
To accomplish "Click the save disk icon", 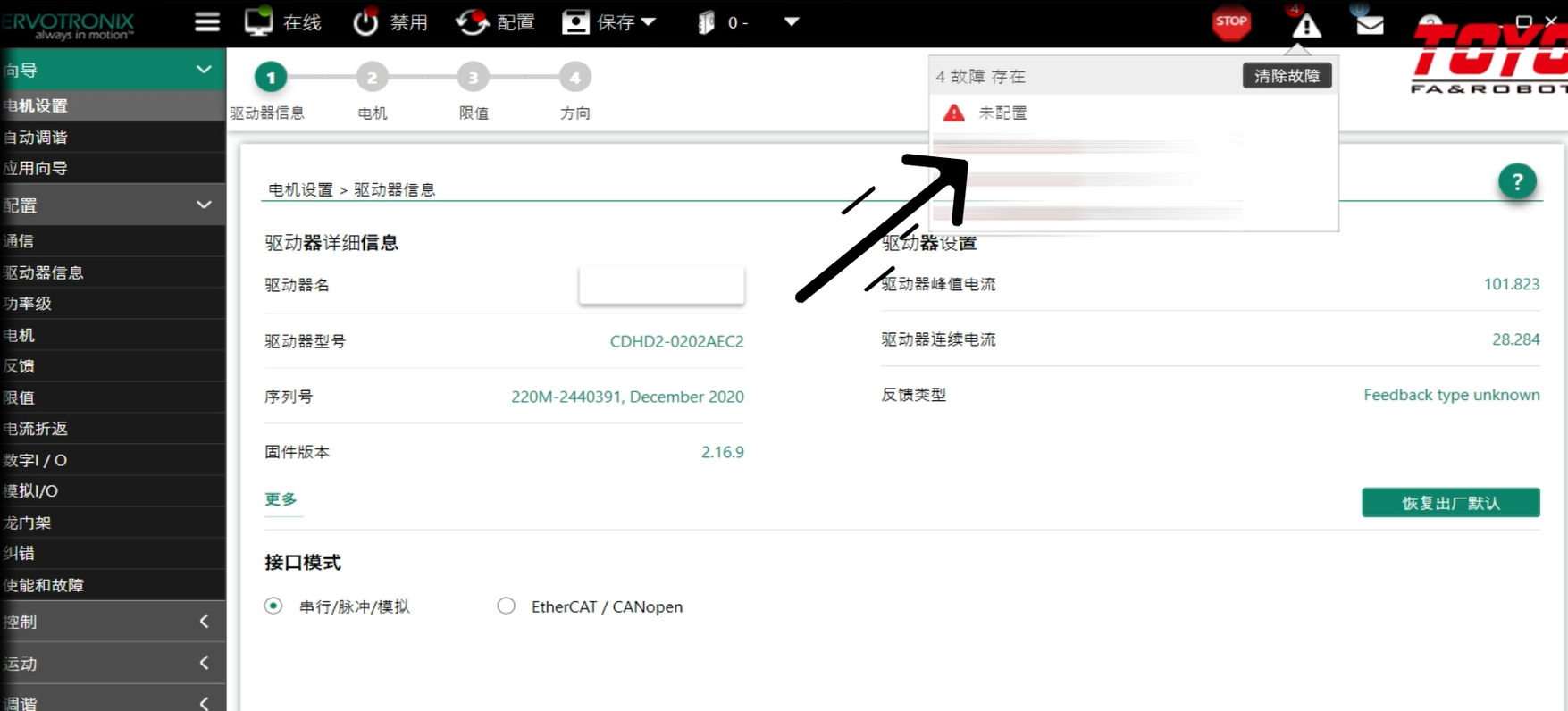I will 575,22.
